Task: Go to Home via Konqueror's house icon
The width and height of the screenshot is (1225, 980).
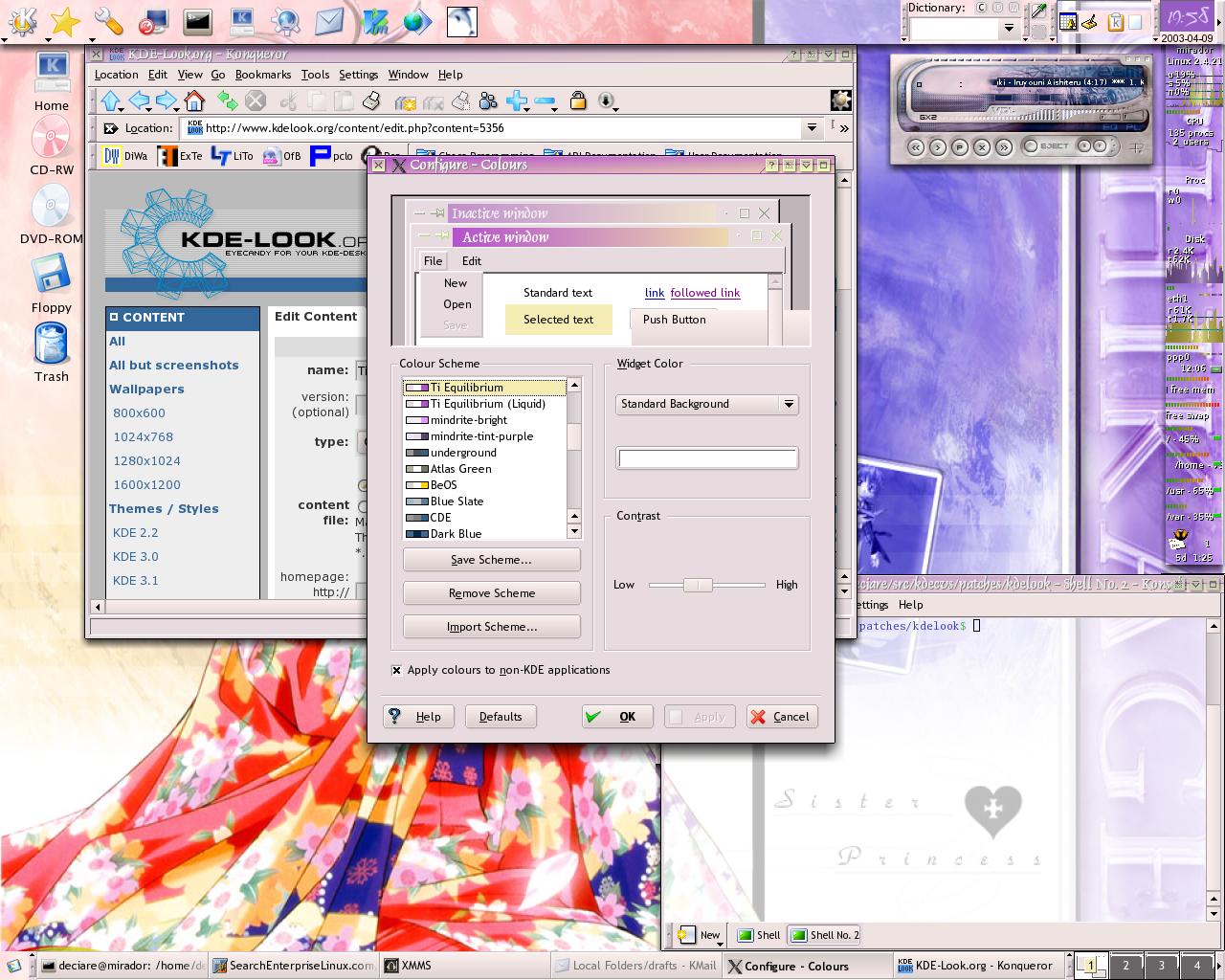Action: (194, 100)
